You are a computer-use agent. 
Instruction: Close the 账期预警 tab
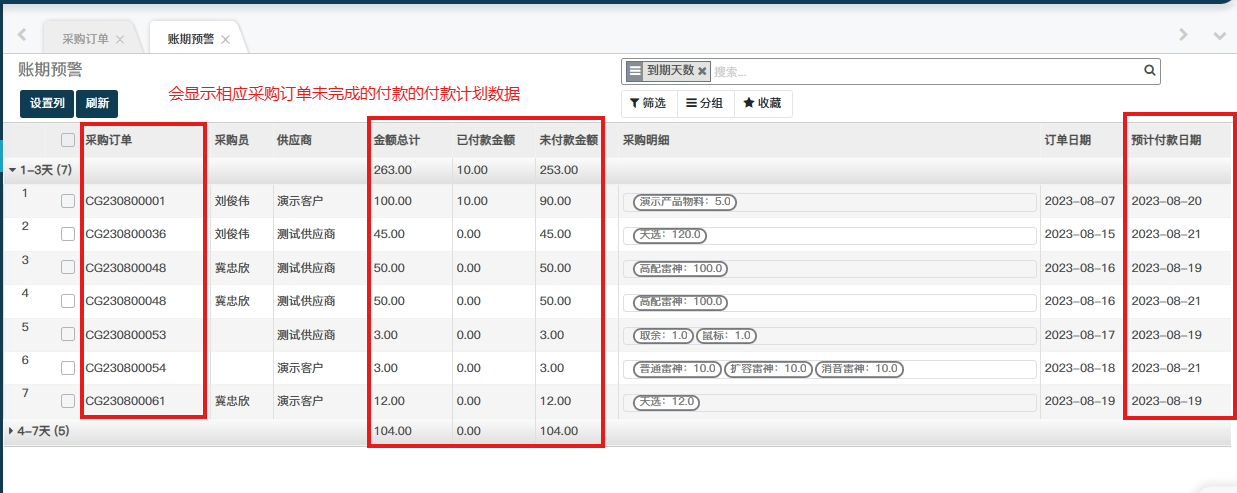click(x=226, y=40)
